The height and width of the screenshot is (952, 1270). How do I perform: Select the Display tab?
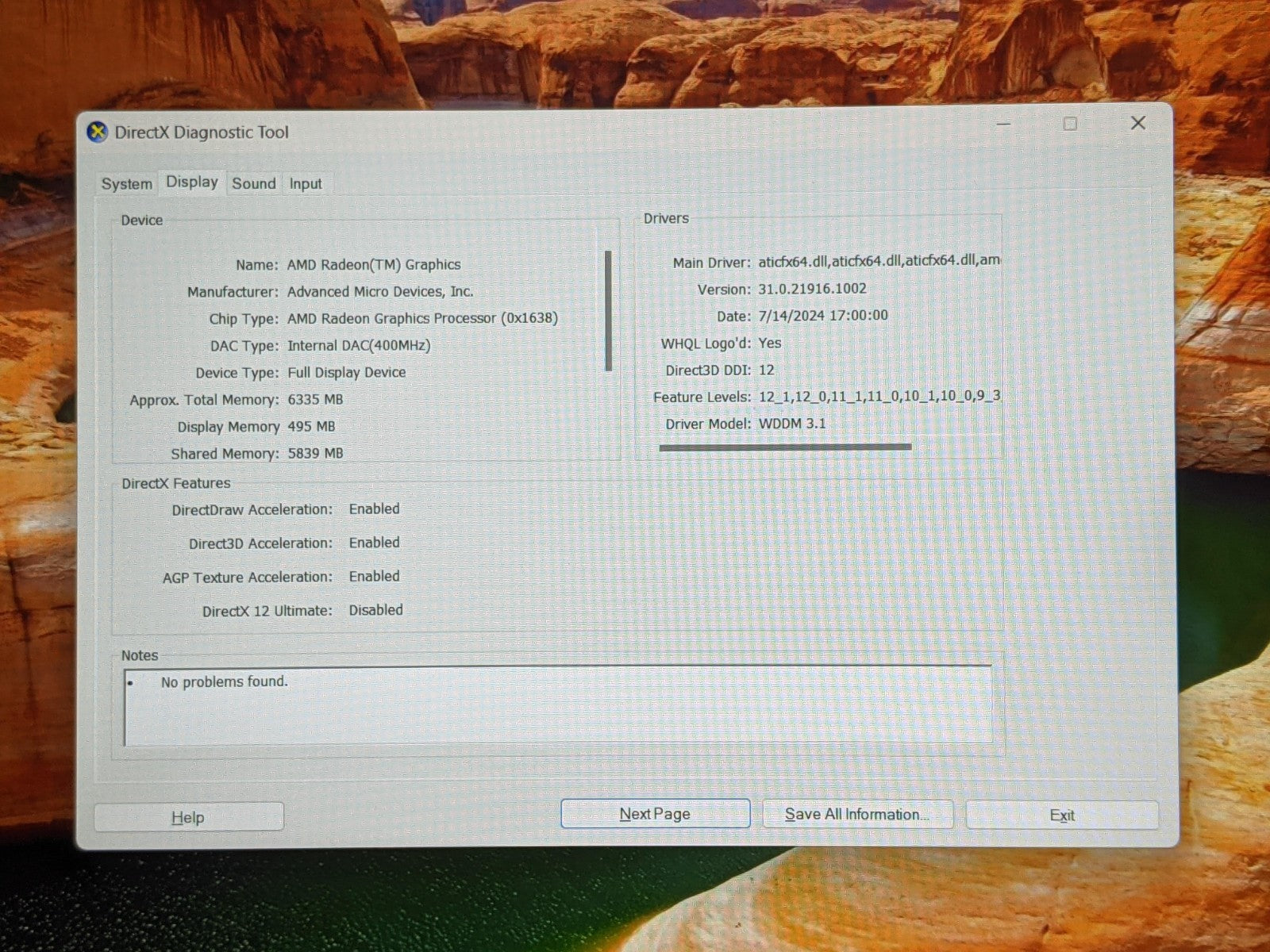192,182
